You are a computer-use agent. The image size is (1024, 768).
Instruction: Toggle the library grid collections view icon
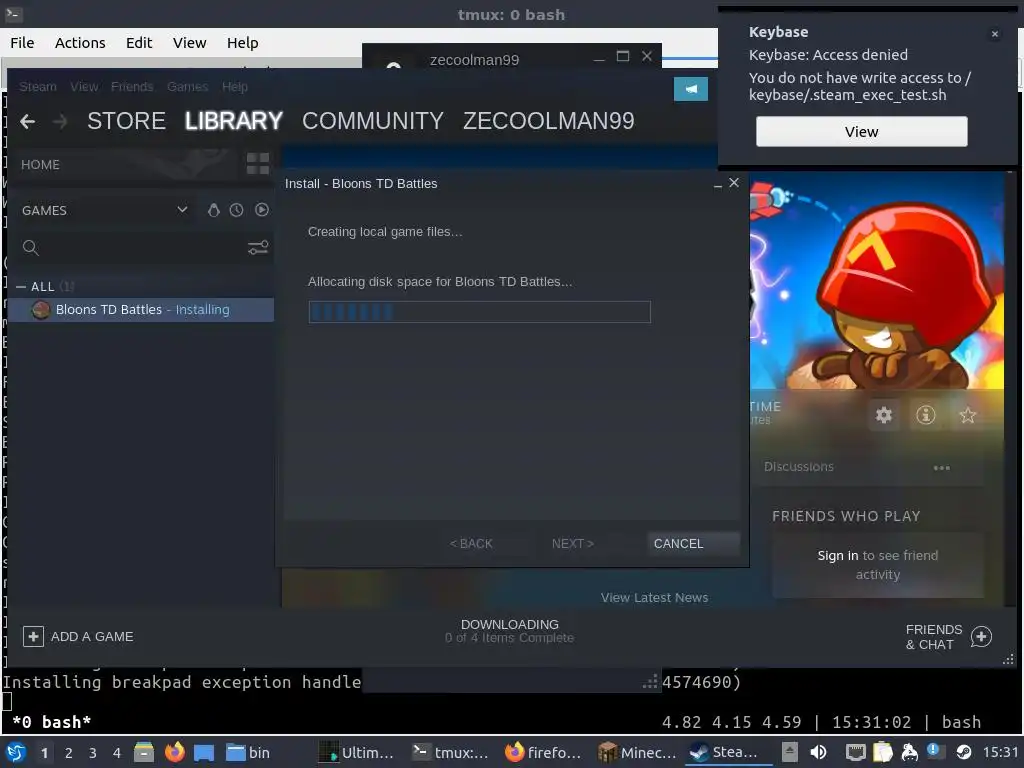point(258,164)
